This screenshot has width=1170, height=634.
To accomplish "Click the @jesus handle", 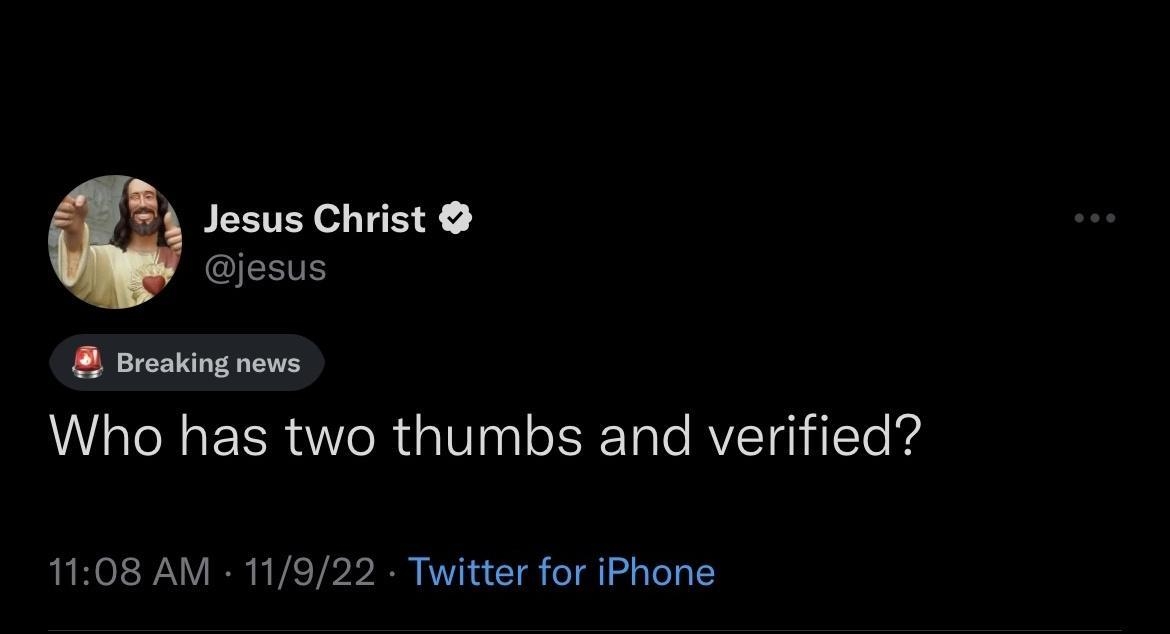I will [266, 266].
